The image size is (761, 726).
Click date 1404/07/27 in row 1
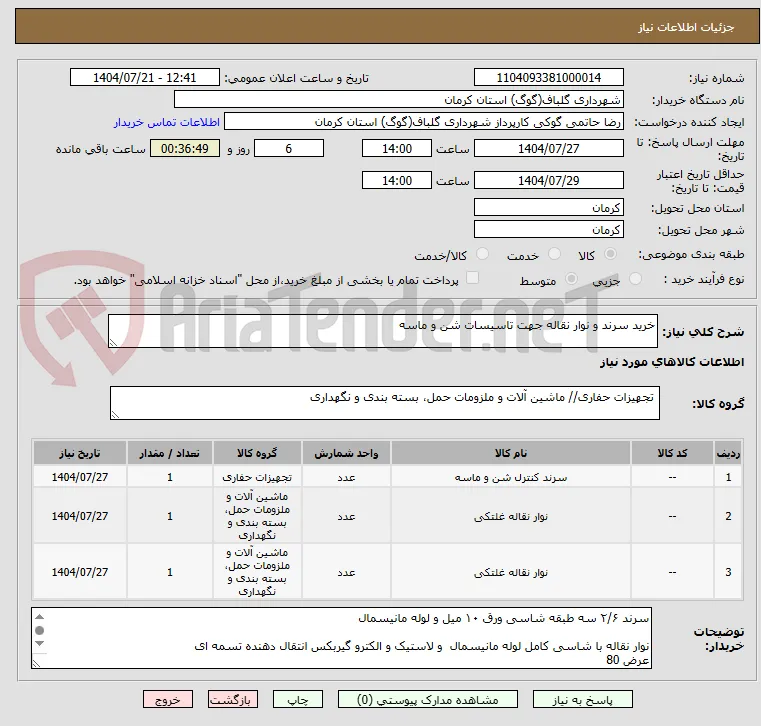[x=80, y=478]
